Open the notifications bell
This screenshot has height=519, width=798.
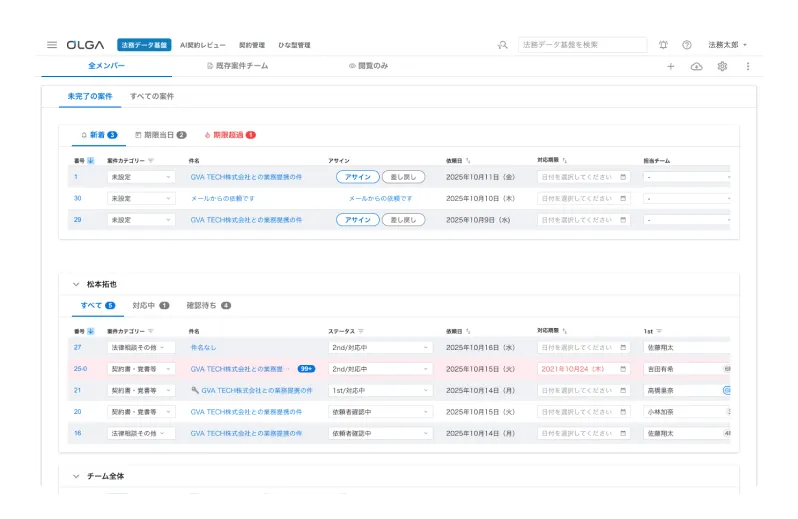[663, 45]
